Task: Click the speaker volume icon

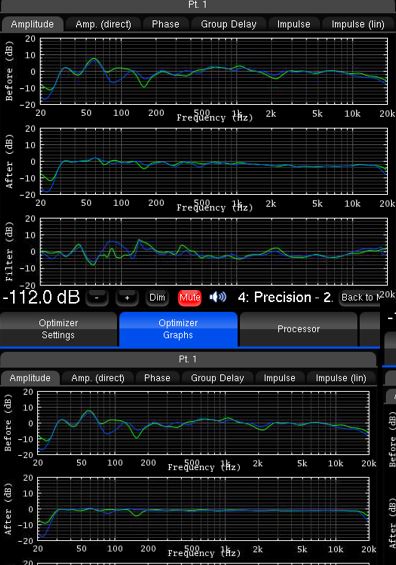Action: click(x=218, y=297)
